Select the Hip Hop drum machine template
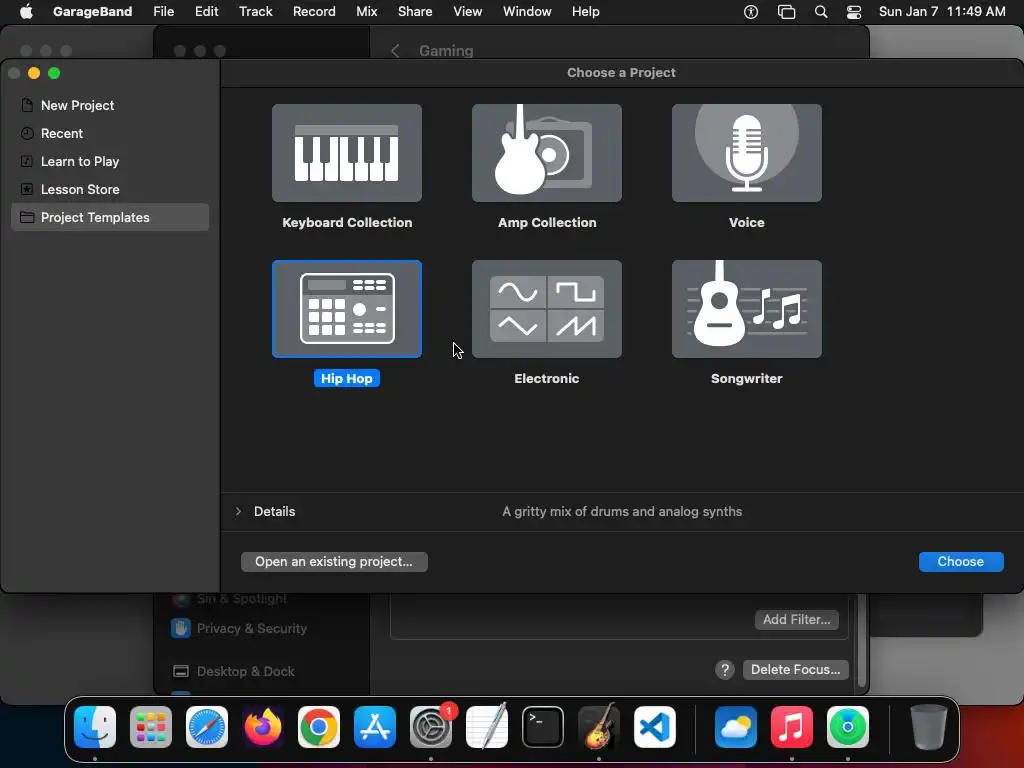The image size is (1024, 768). 347,309
